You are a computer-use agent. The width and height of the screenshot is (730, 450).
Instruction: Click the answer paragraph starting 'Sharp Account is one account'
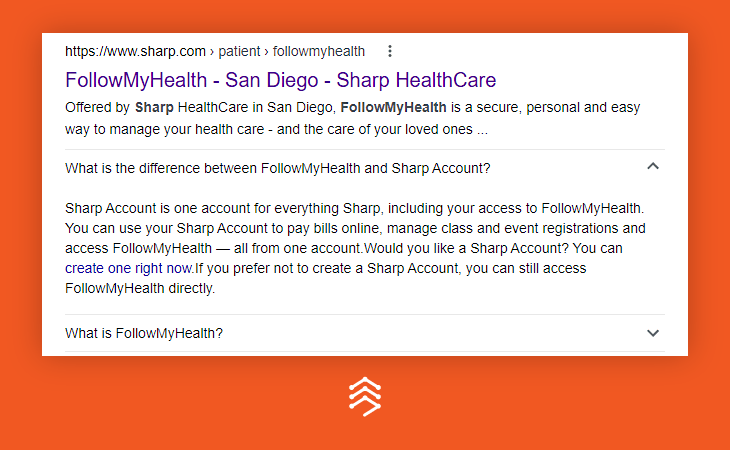[x=355, y=248]
